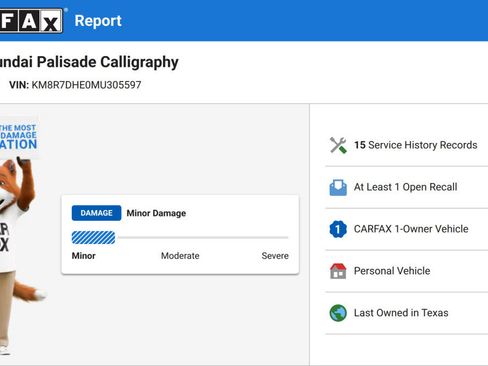View CARFAX 1-Owner Vehicle info

411,229
